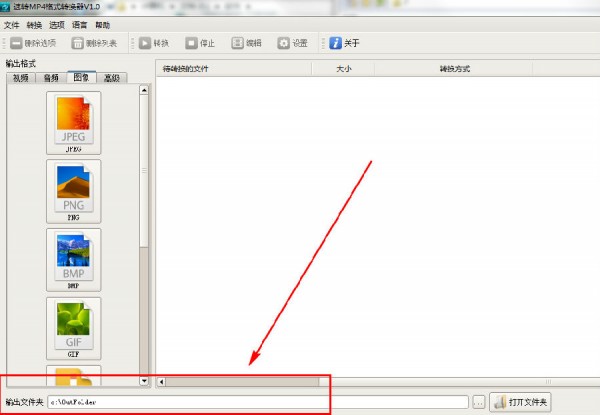This screenshot has height=415, width=600.
Task: Switch to the 音频 audio tab
Action: pyautogui.click(x=51, y=77)
